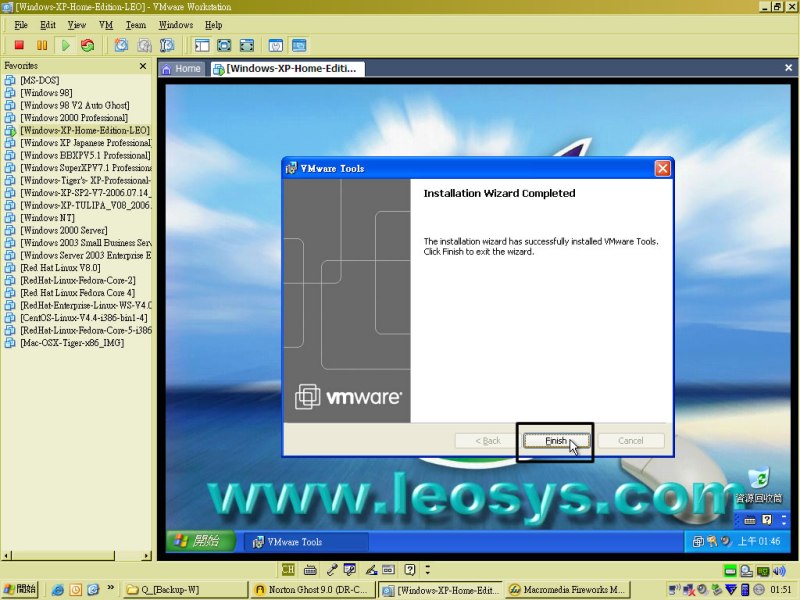This screenshot has width=800, height=600.
Task: Toggle the Favorites sidebar toolbar icon
Action: 202,45
